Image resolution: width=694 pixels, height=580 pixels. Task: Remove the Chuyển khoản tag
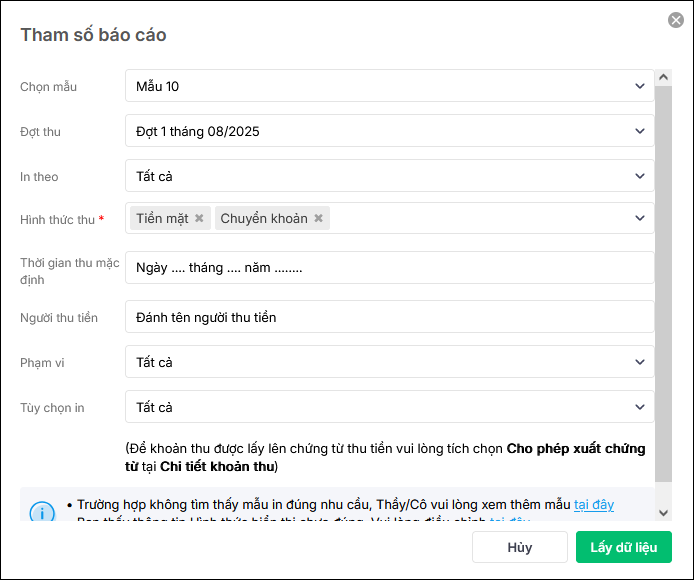(x=318, y=218)
